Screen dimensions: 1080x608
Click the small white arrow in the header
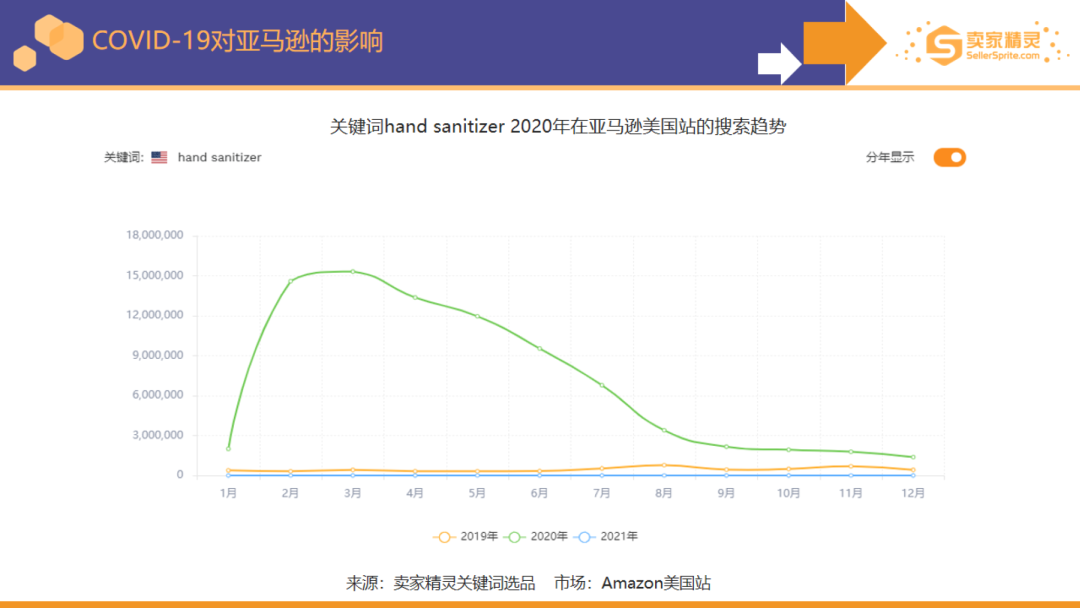click(x=779, y=63)
